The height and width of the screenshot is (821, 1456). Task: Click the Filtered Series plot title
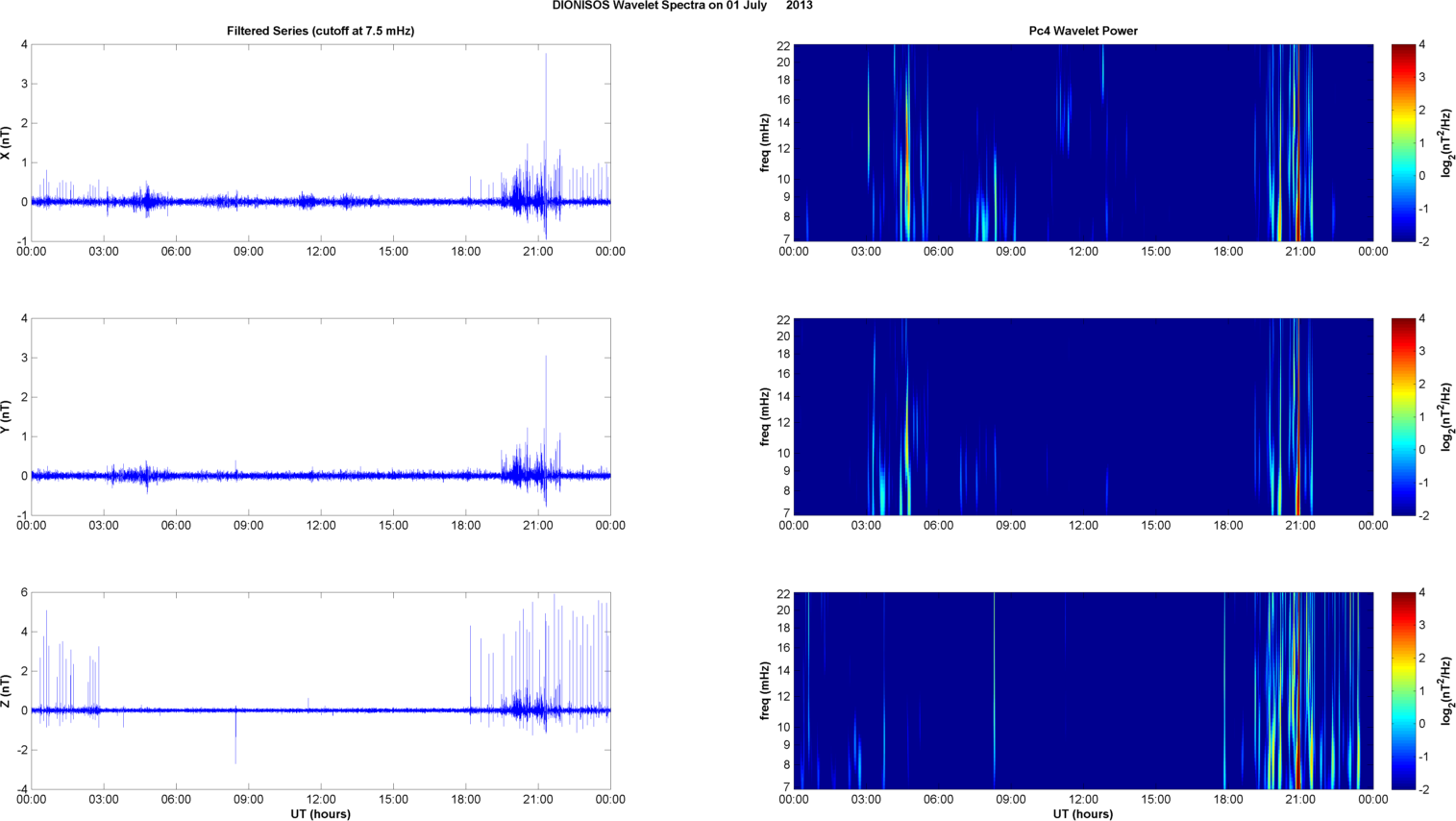(320, 31)
